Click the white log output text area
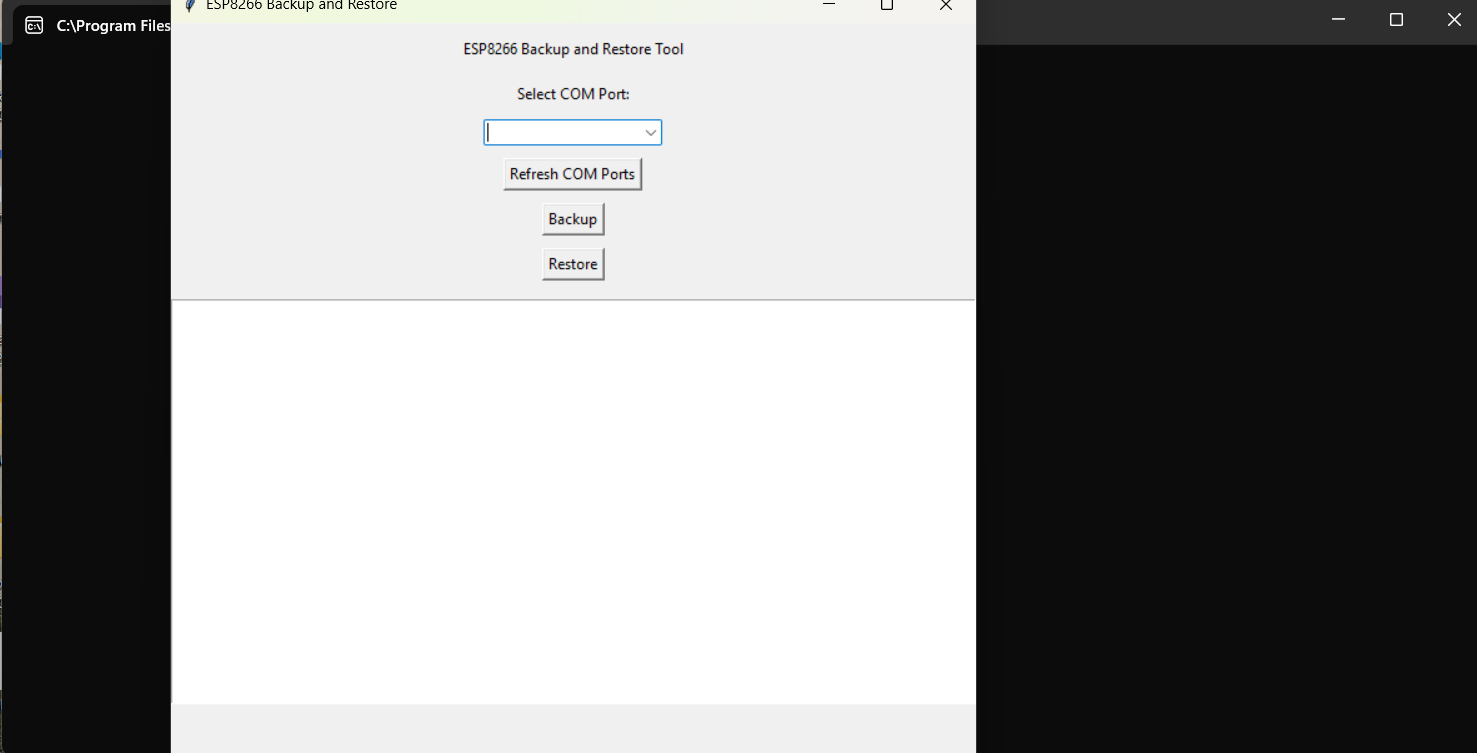The image size is (1477, 753). pyautogui.click(x=573, y=502)
